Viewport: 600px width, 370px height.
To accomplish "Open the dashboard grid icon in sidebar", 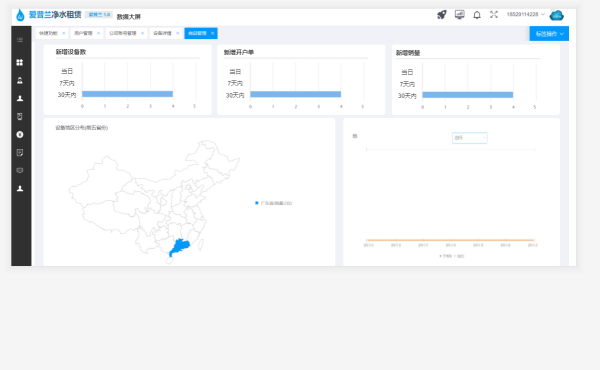I will [20, 62].
